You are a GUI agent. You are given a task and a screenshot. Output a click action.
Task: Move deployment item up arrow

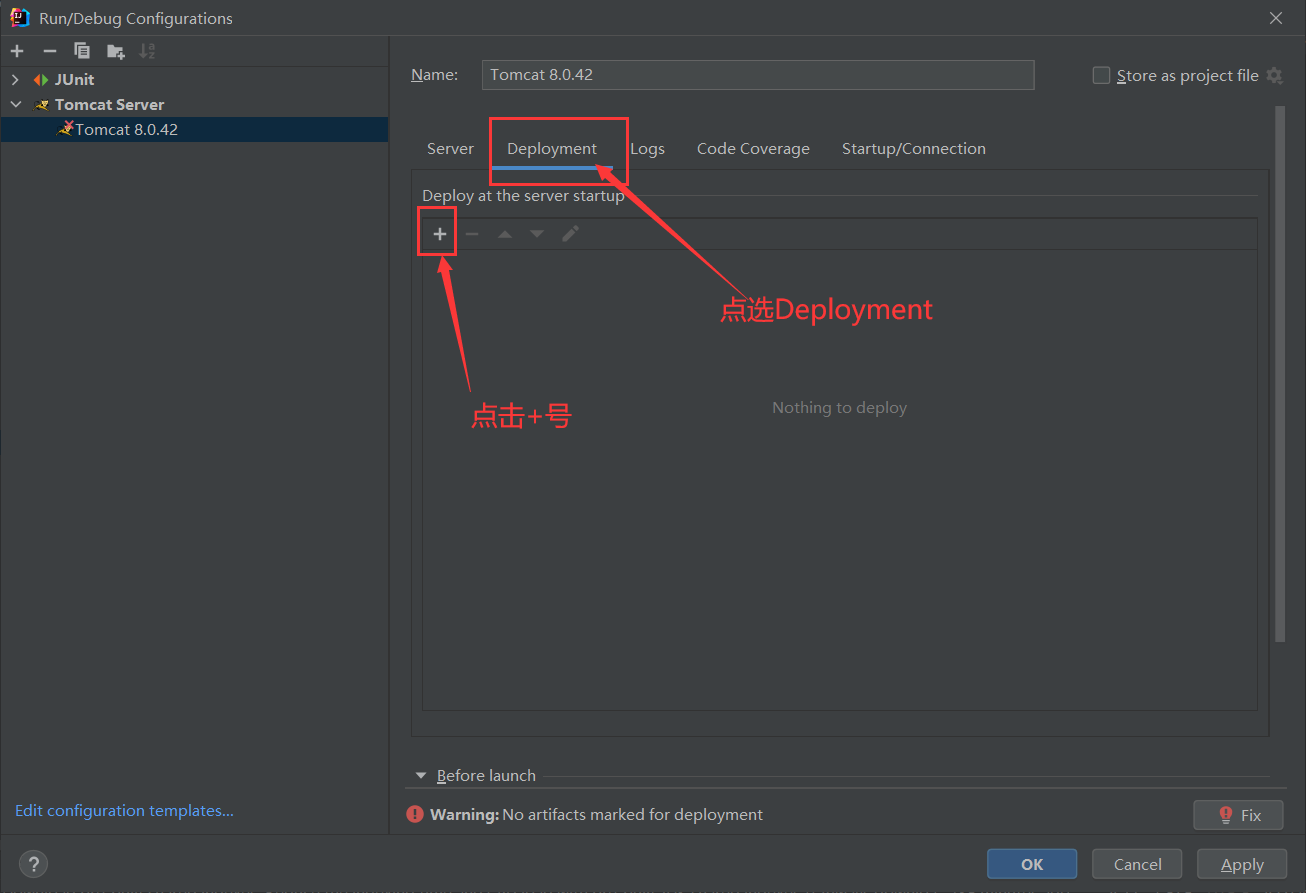505,234
